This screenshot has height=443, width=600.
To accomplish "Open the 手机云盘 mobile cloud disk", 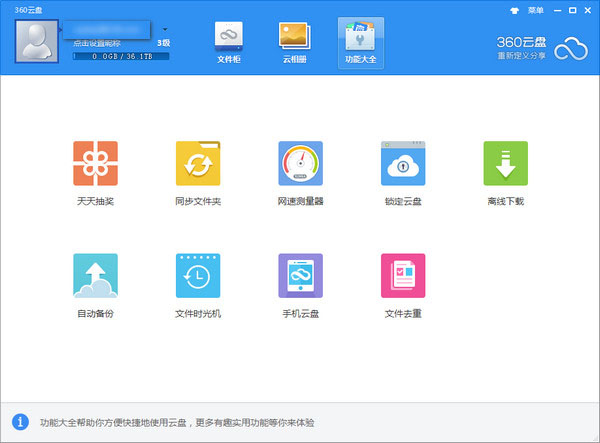I will (300, 276).
